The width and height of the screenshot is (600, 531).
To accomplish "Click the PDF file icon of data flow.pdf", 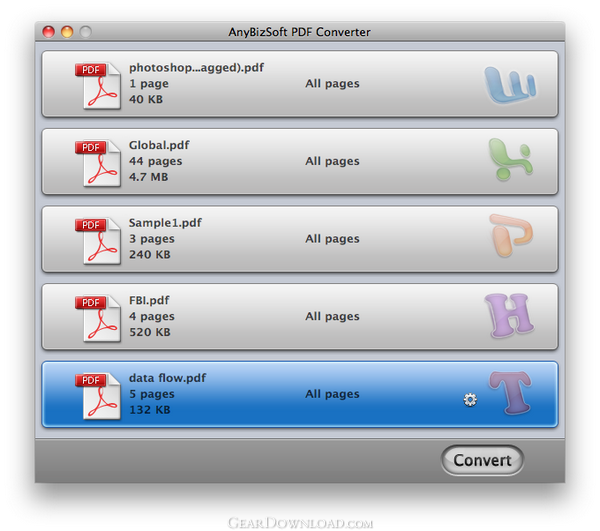I will pyautogui.click(x=98, y=396).
